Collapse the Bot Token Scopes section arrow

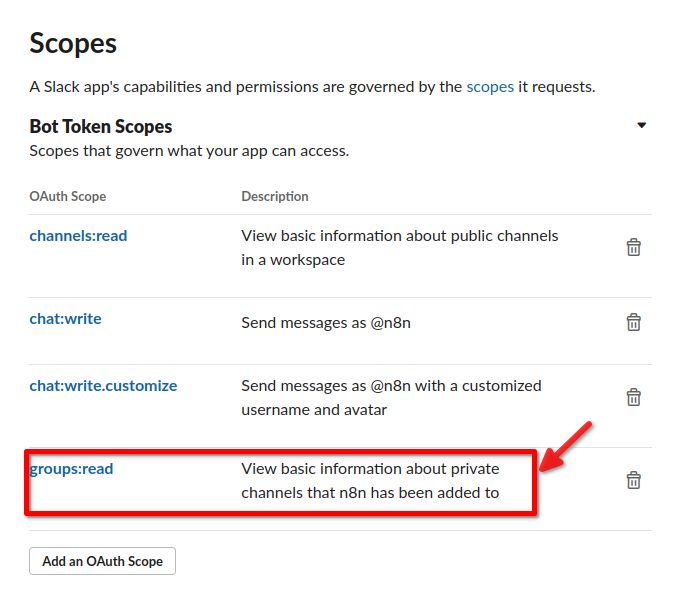642,126
